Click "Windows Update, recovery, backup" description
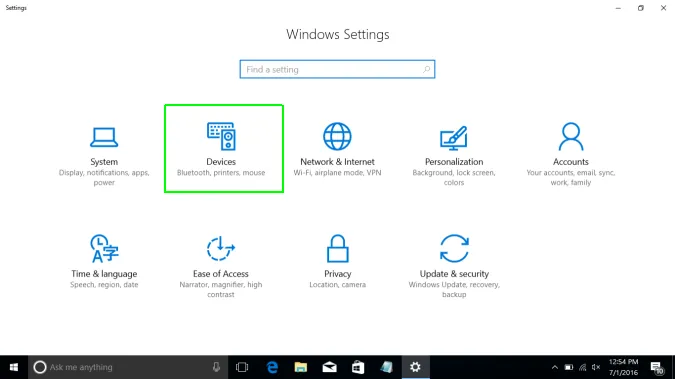Image resolution: width=675 pixels, height=379 pixels. click(x=454, y=289)
